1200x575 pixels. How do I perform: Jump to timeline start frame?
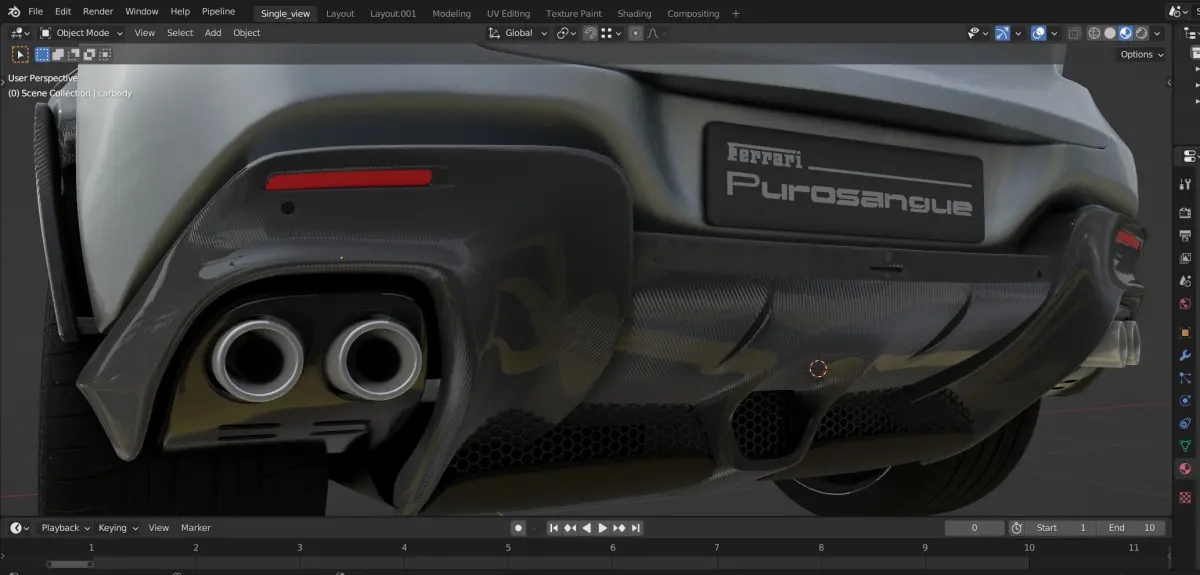pos(553,528)
